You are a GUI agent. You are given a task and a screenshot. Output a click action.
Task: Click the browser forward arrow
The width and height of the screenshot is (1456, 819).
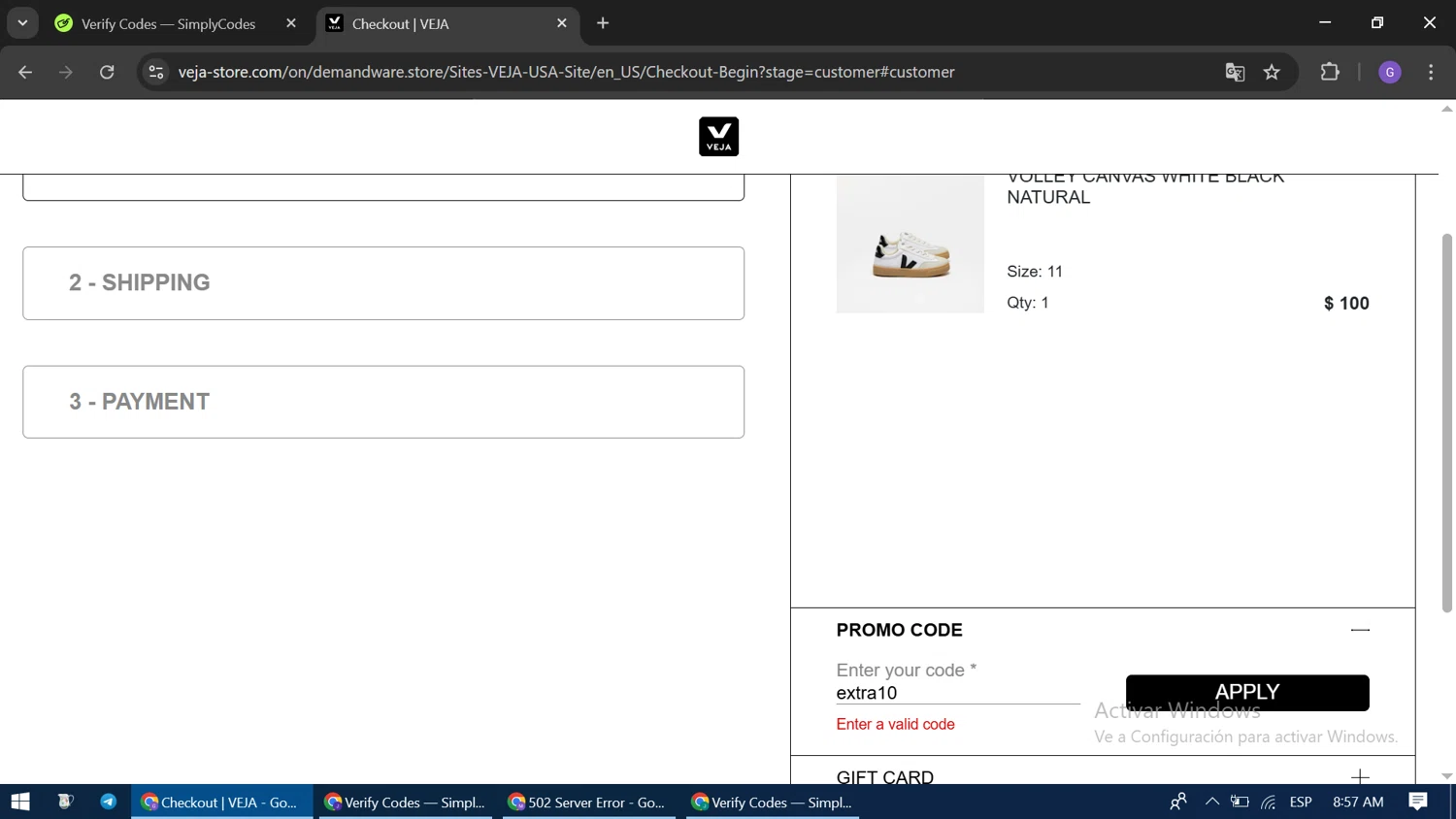66,72
